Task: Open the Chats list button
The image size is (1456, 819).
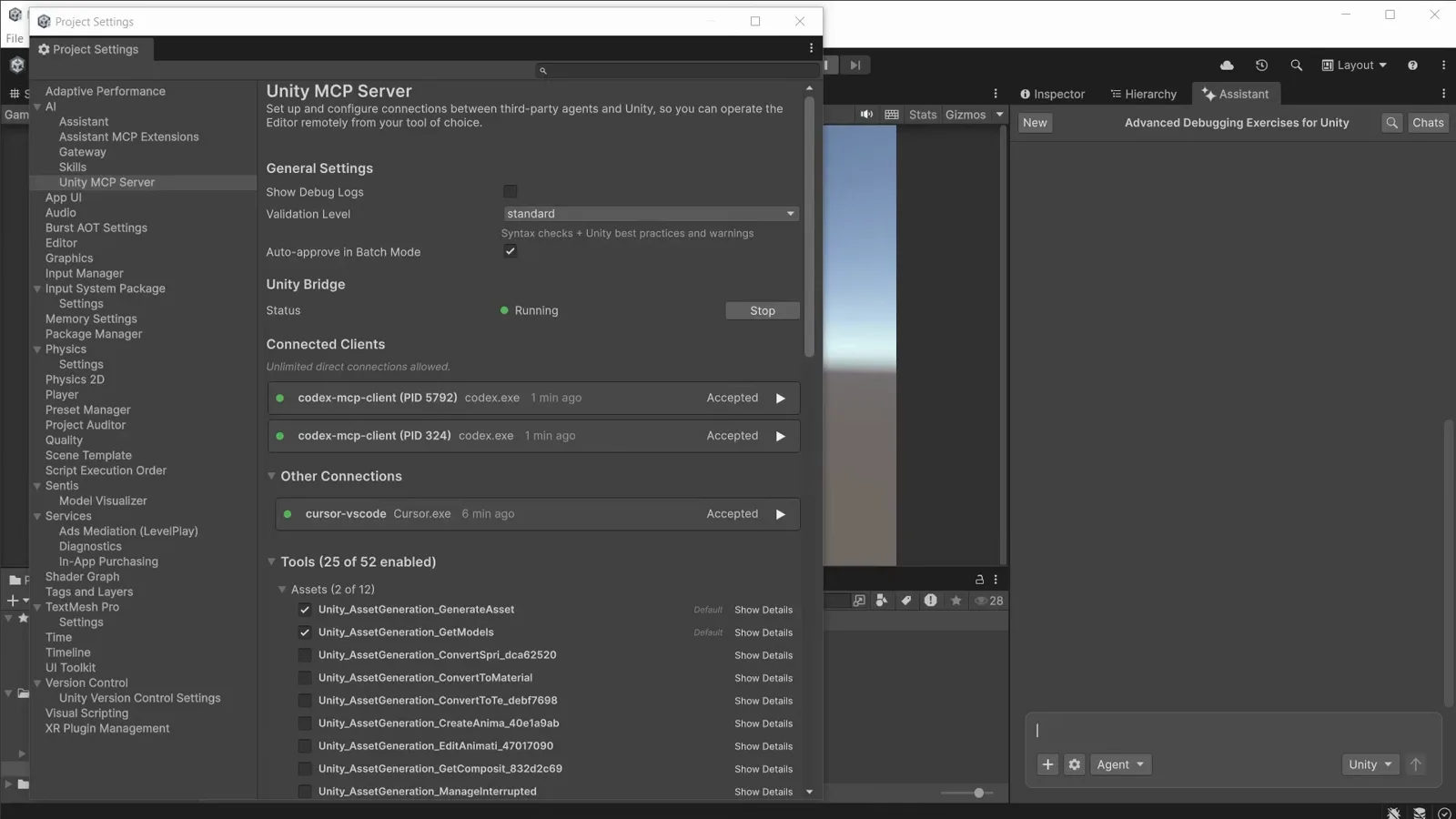Action: [x=1428, y=123]
